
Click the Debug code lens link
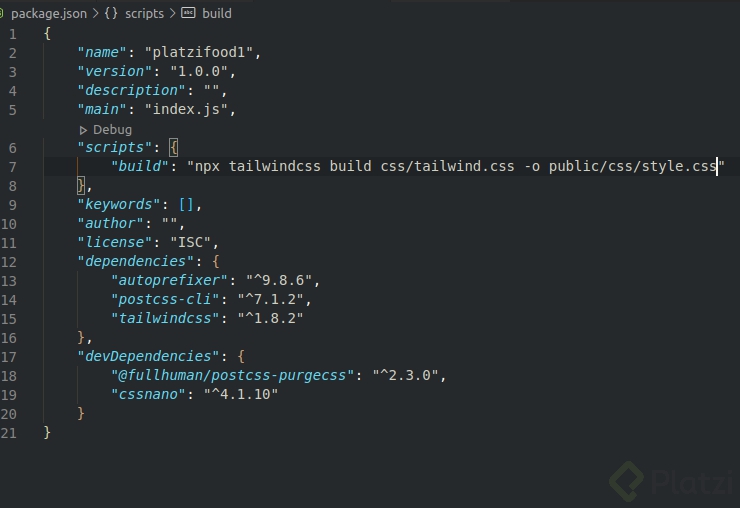click(112, 130)
